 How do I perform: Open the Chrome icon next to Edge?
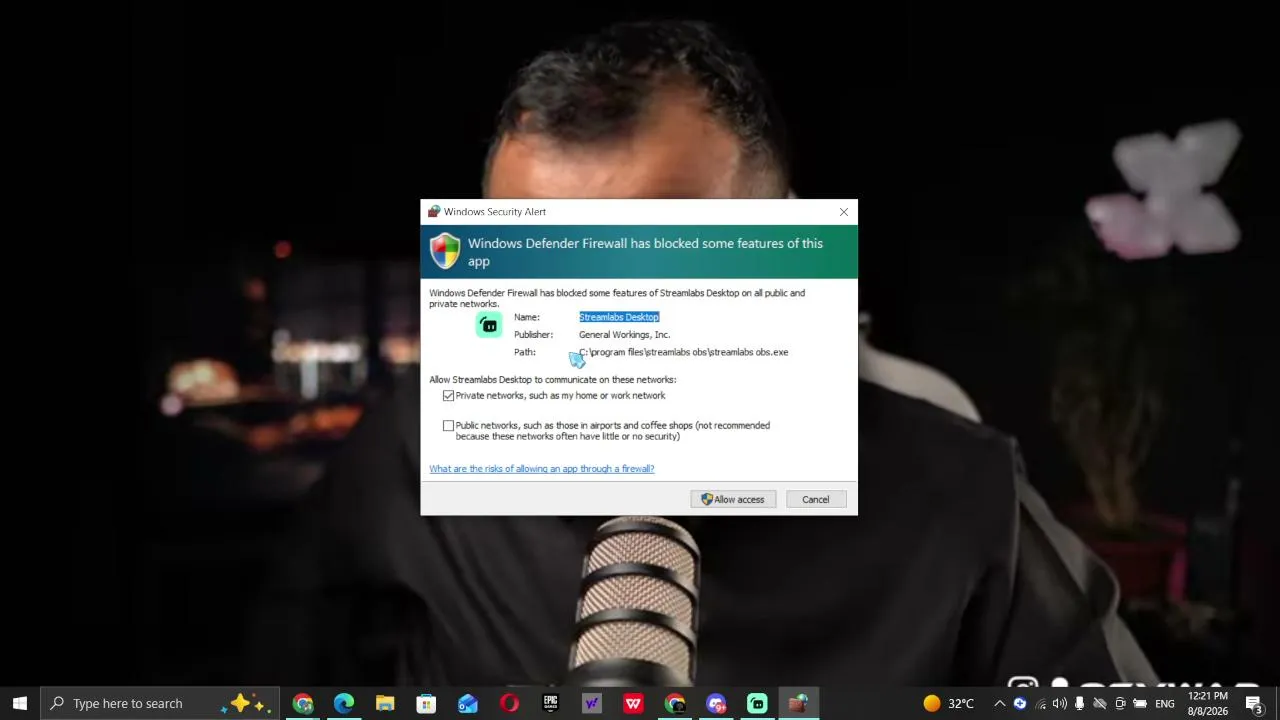303,703
